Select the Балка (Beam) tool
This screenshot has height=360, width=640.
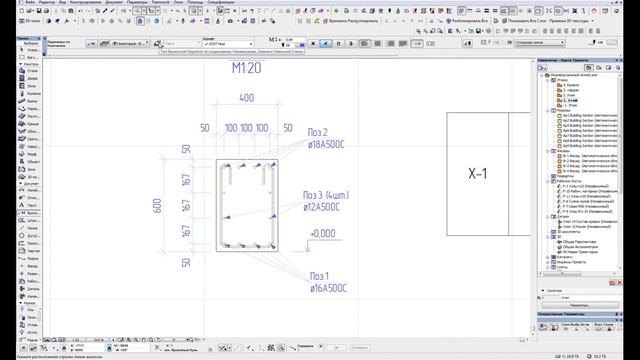[x=29, y=101]
